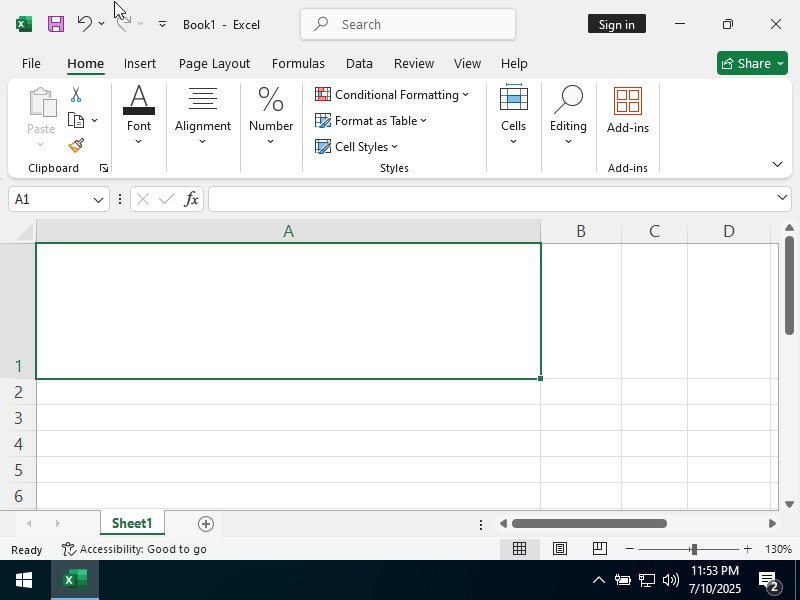The width and height of the screenshot is (800, 600).
Task: Click the scroll down arrow
Action: 789,504
